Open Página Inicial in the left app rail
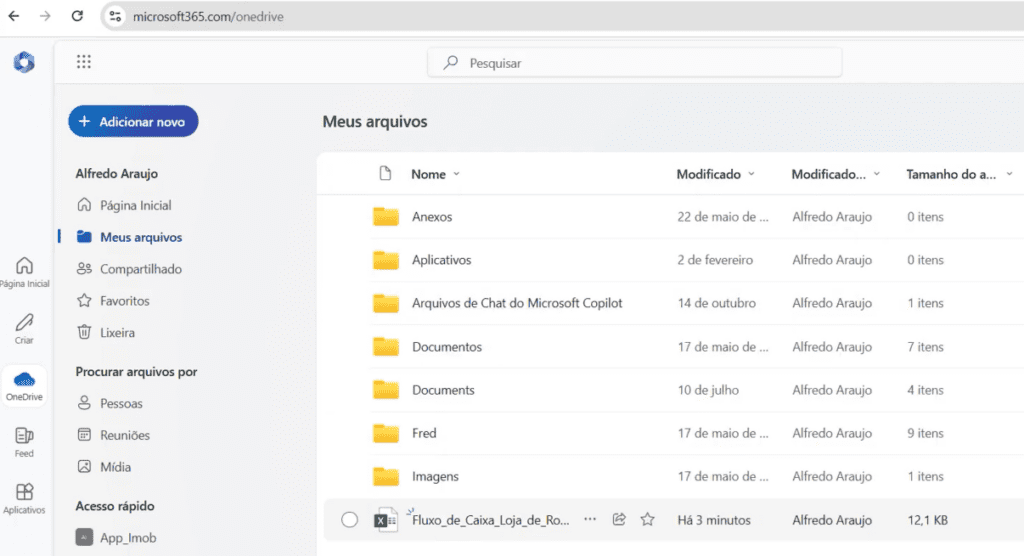Screen dimensions: 1024x556 pos(24,272)
